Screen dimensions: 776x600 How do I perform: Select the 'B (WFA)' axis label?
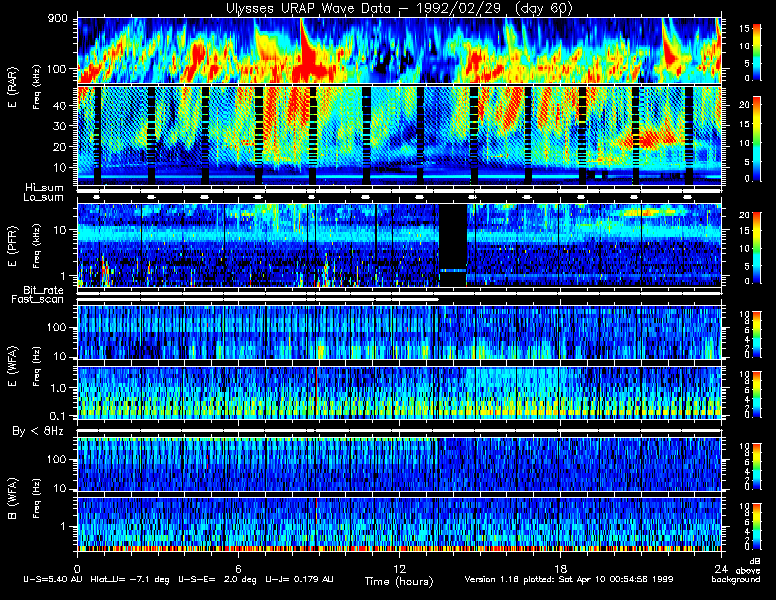(12, 499)
